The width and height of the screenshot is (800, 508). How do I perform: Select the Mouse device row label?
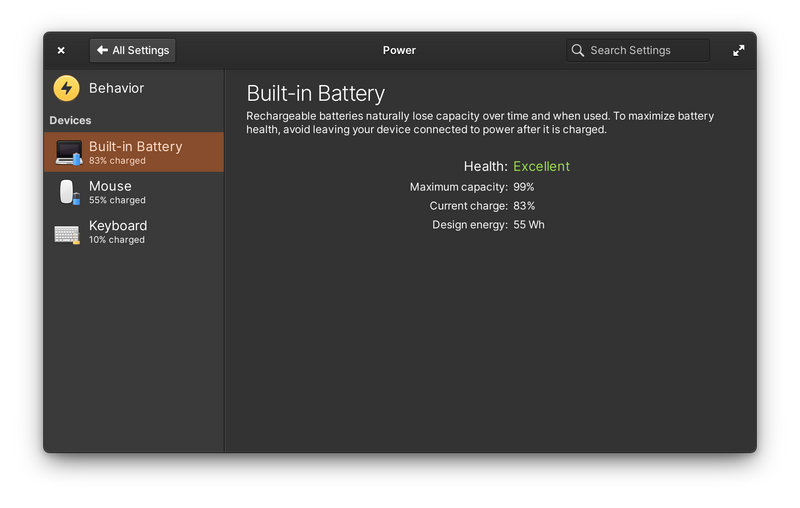pyautogui.click(x=110, y=186)
